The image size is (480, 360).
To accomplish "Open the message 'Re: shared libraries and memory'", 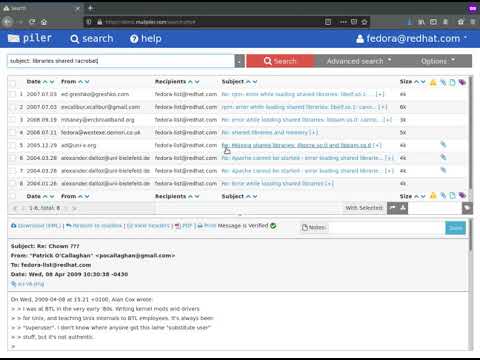I will pos(265,133).
